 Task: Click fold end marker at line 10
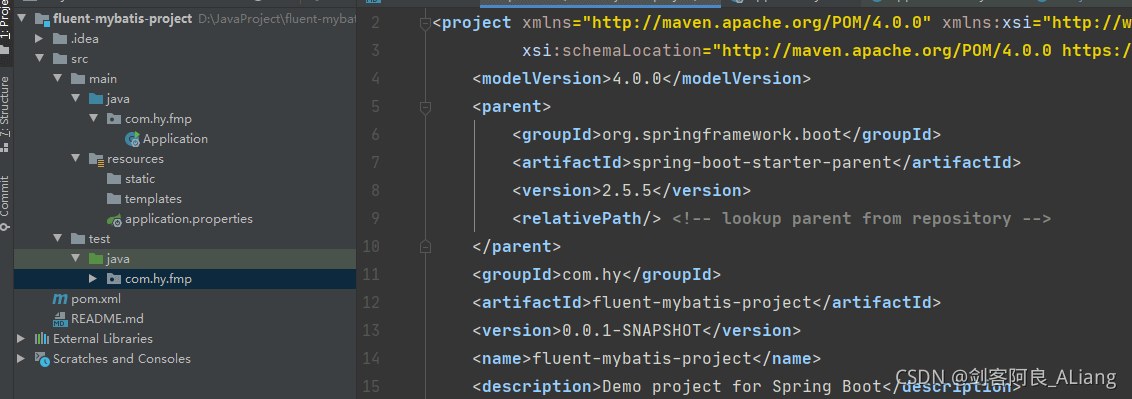pos(425,247)
